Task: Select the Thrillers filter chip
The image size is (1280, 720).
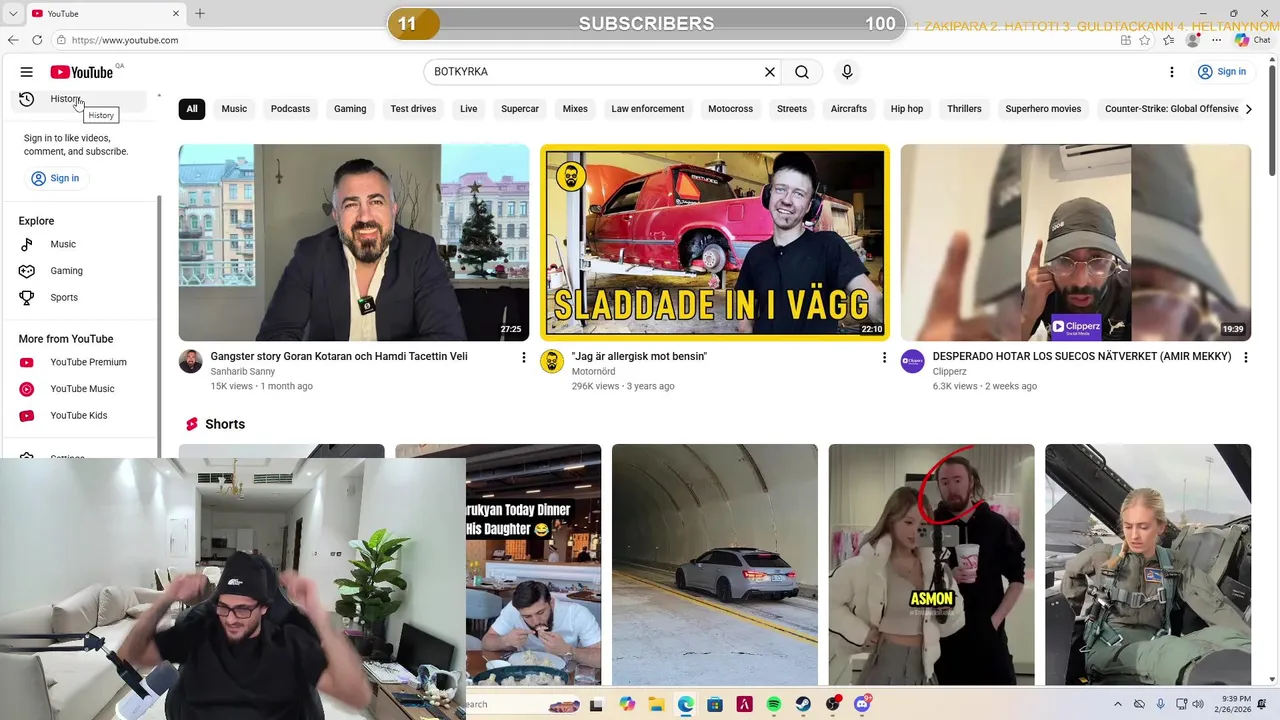Action: (x=964, y=109)
